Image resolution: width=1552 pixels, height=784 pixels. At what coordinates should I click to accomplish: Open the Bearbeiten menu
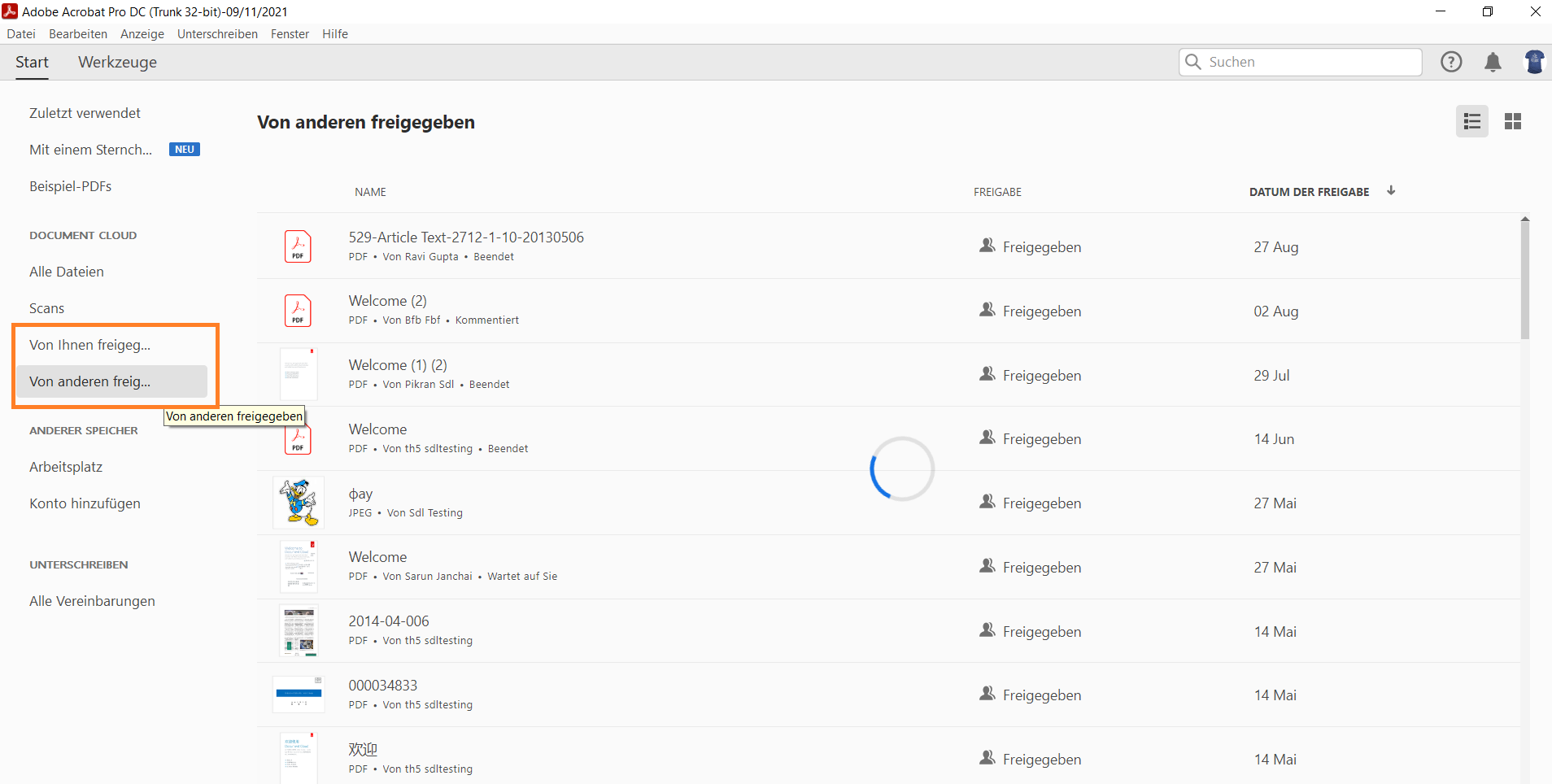(78, 34)
